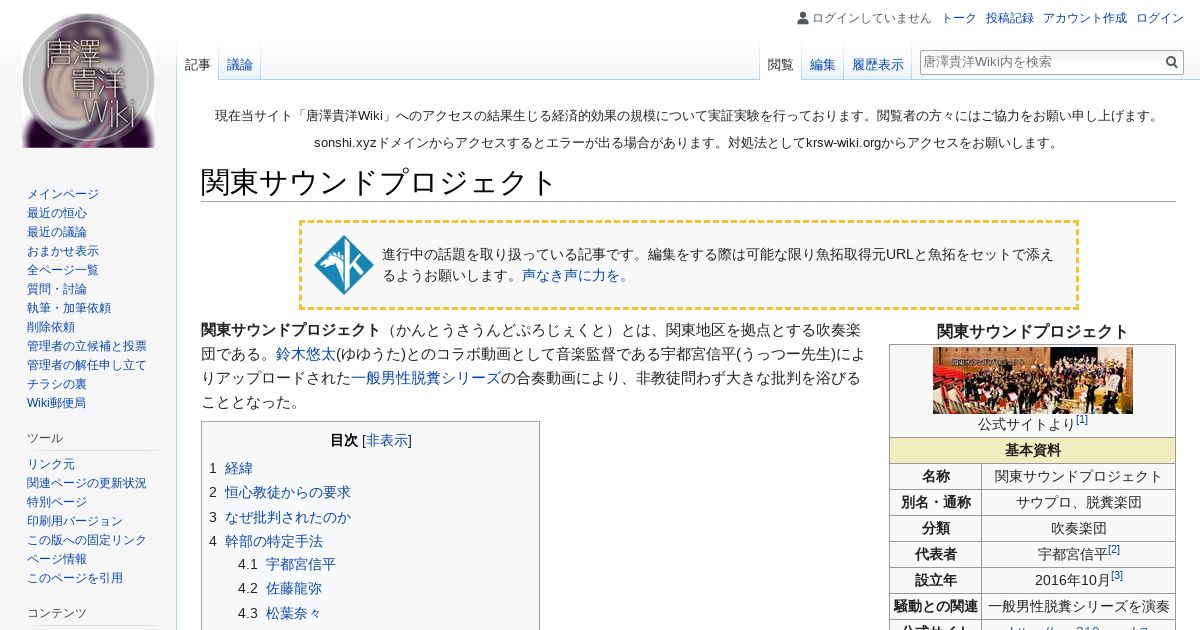Screen dimensions: 1200x630
Task: Go to メインページ in the sidebar
Action: click(x=63, y=194)
